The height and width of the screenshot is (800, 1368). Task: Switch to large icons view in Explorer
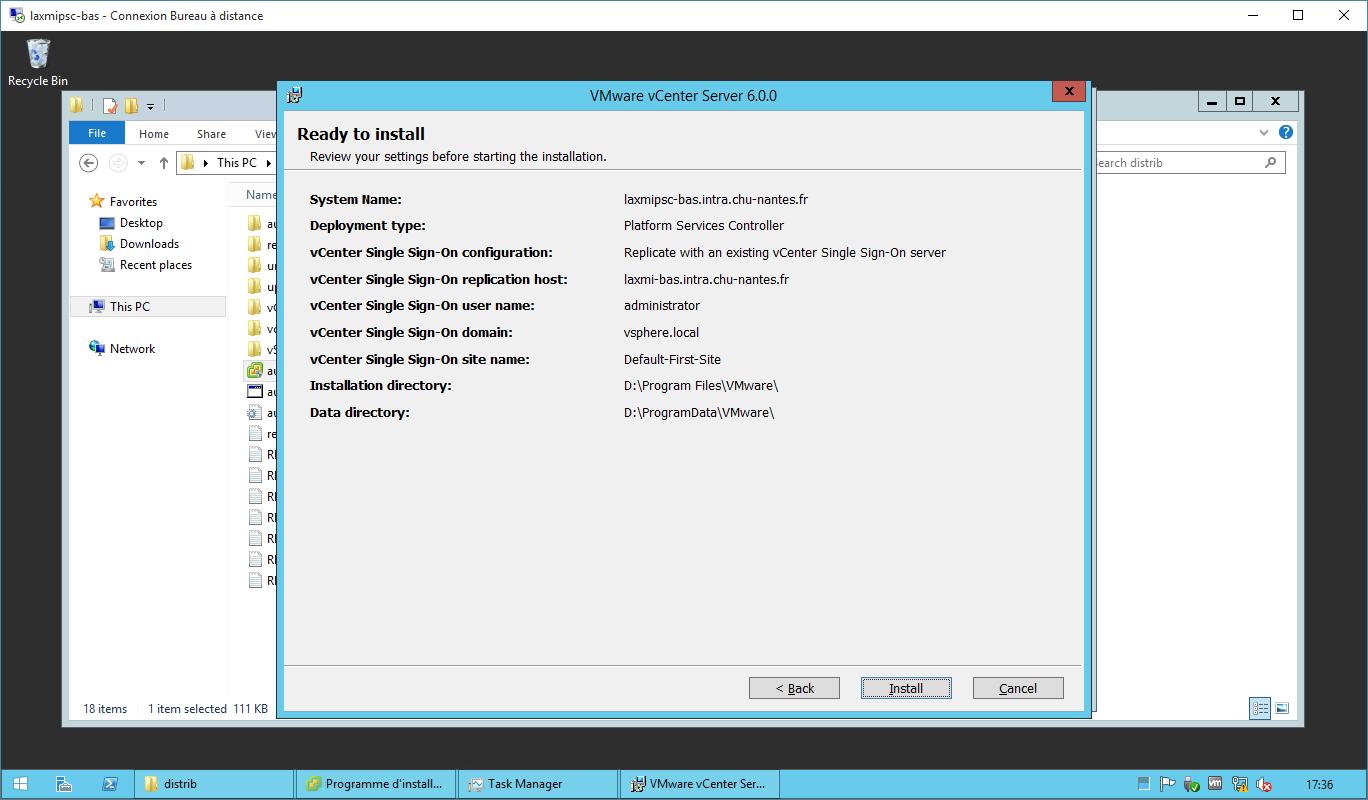[x=1282, y=708]
